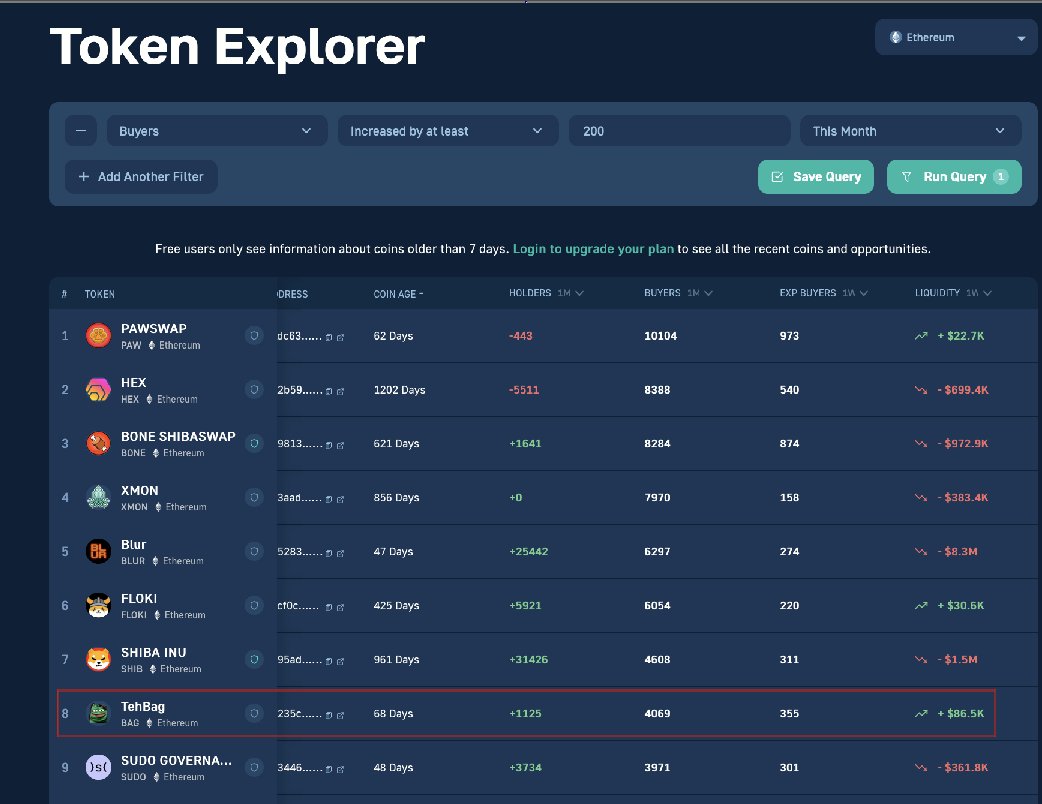The image size is (1042, 804).
Task: Click the Save Query button
Action: click(x=815, y=177)
